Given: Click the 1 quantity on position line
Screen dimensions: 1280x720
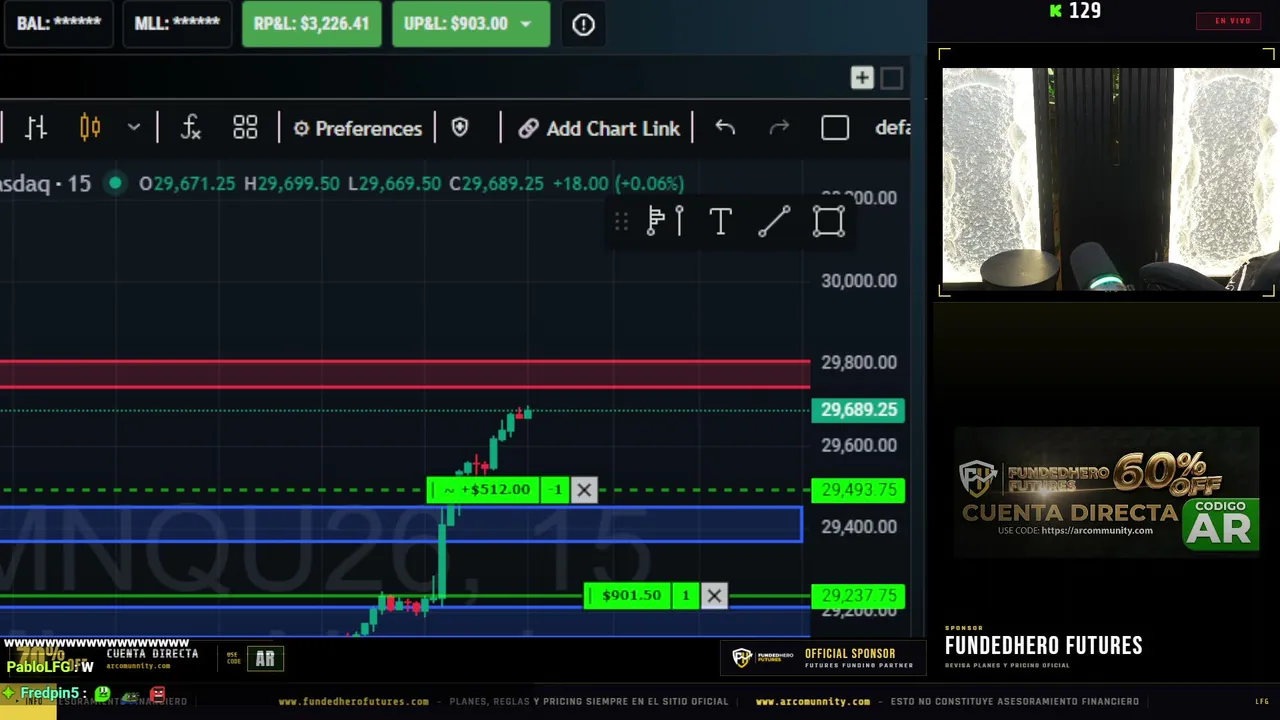Looking at the screenshot, I should [x=685, y=596].
